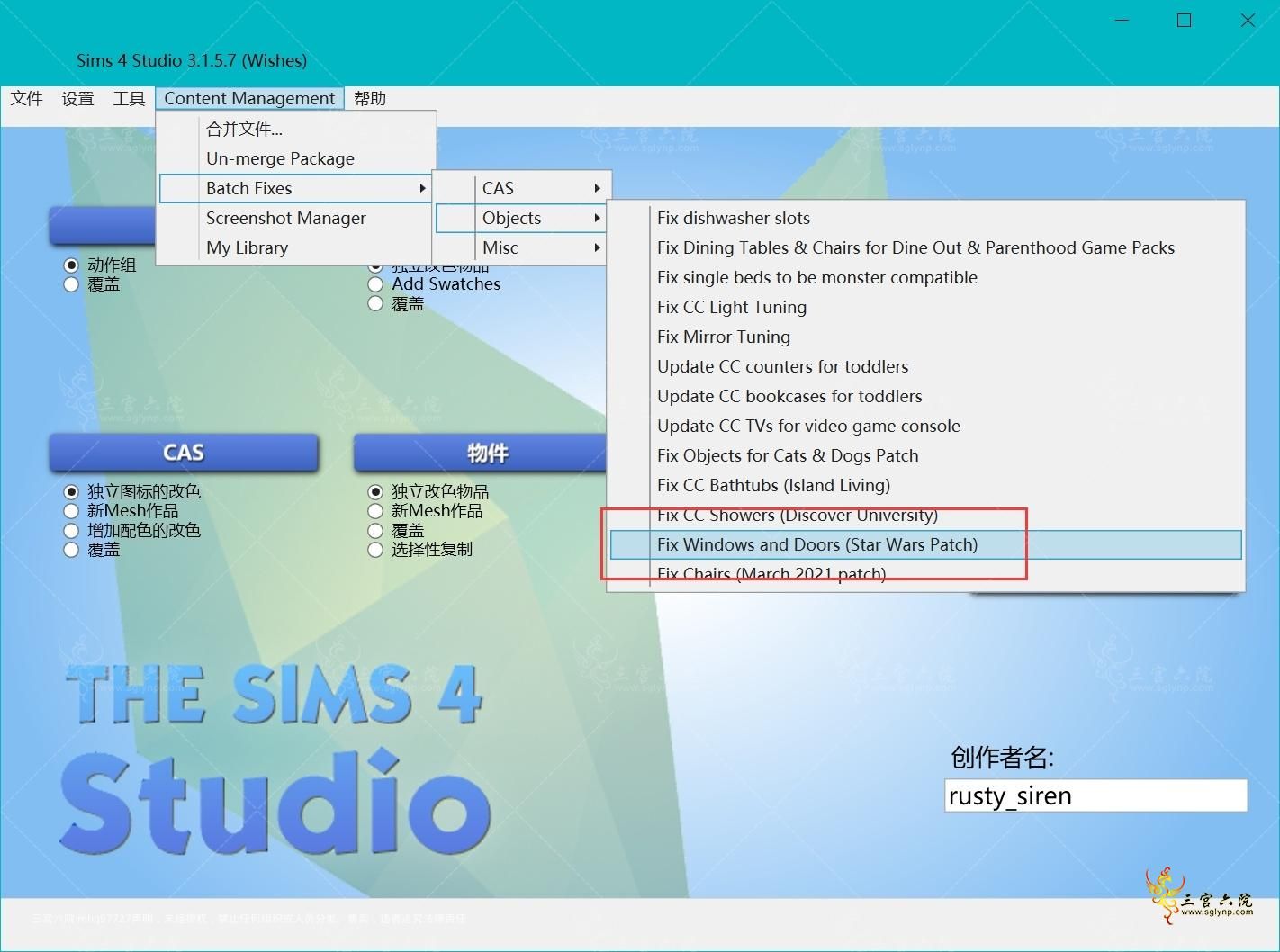Click the Content Management menu

(249, 98)
